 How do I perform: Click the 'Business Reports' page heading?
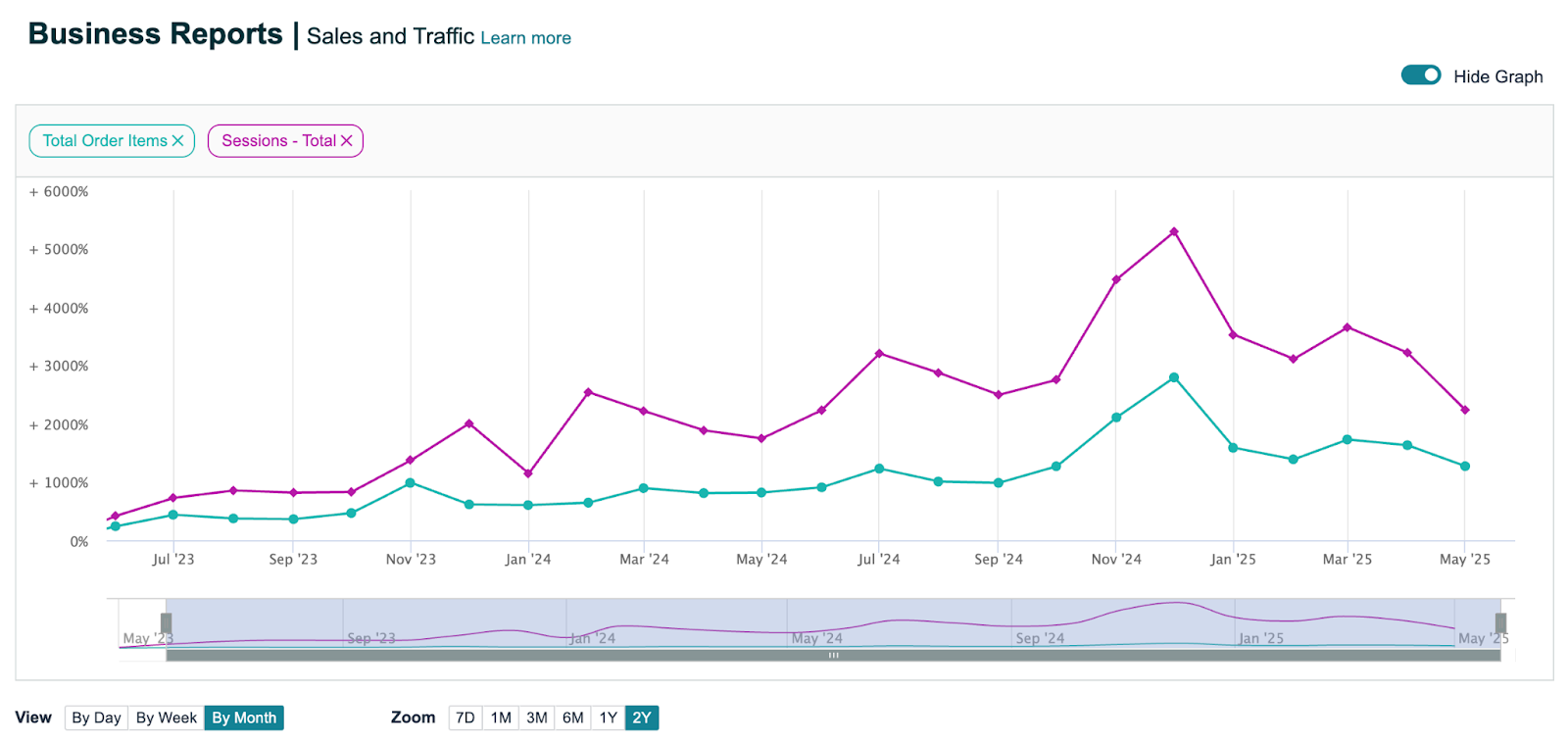pyautogui.click(x=155, y=34)
